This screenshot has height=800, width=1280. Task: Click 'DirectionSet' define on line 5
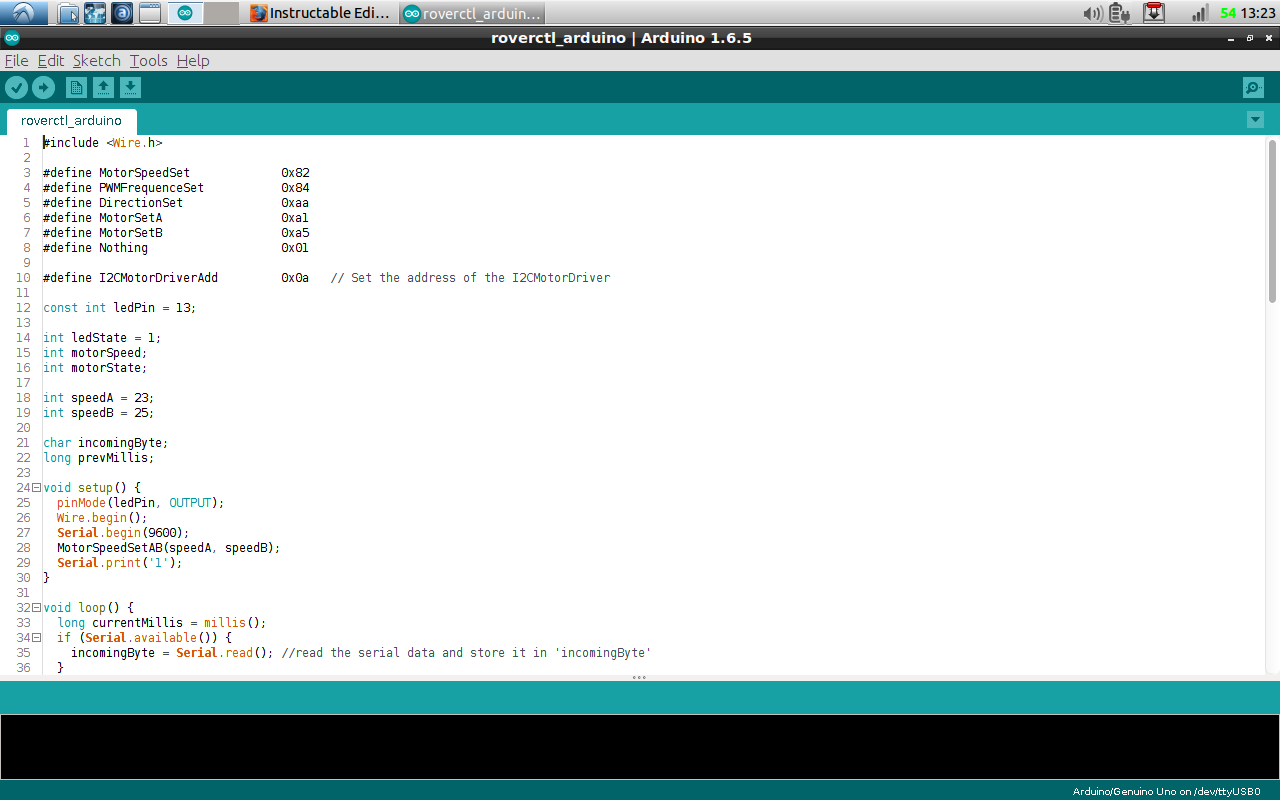click(x=141, y=203)
